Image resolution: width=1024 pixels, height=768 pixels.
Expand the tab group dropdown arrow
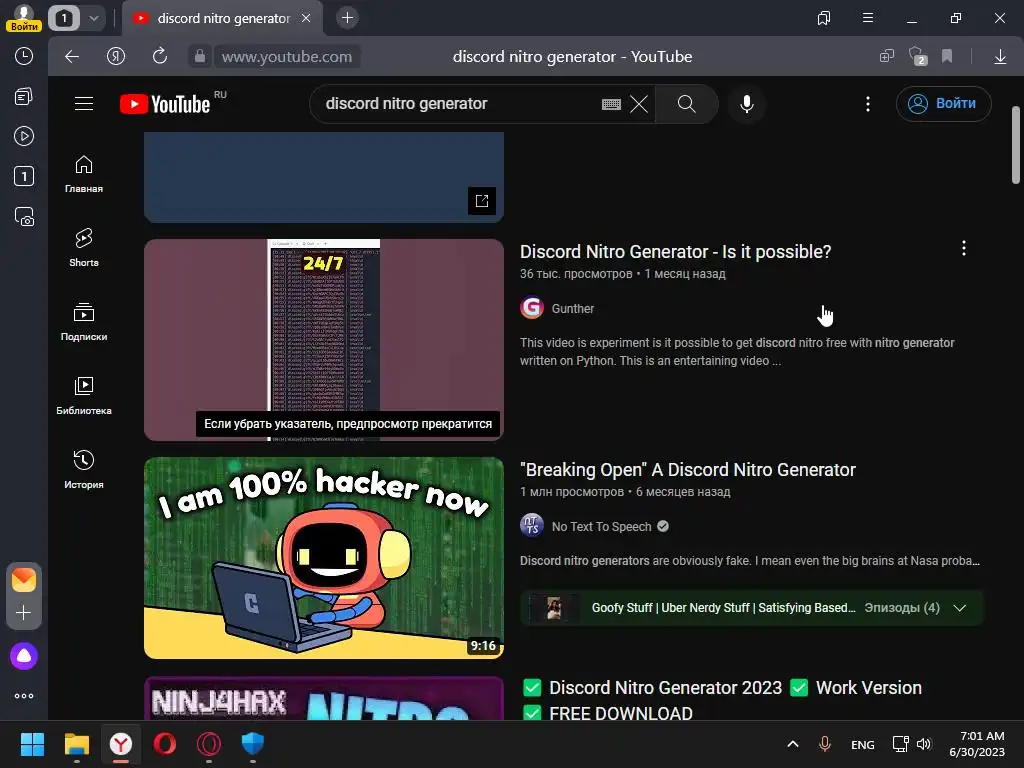click(93, 18)
